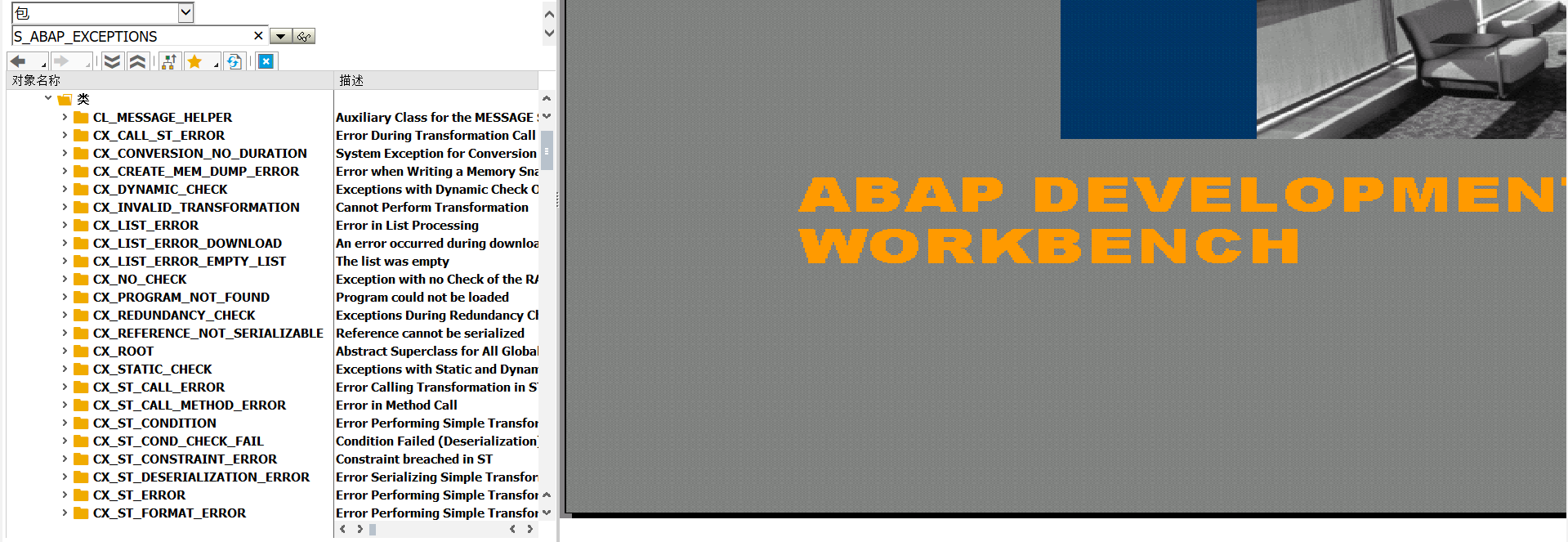Image resolution: width=1568 pixels, height=542 pixels.
Task: Click Collapse all nodes double-up icon
Action: point(138,61)
